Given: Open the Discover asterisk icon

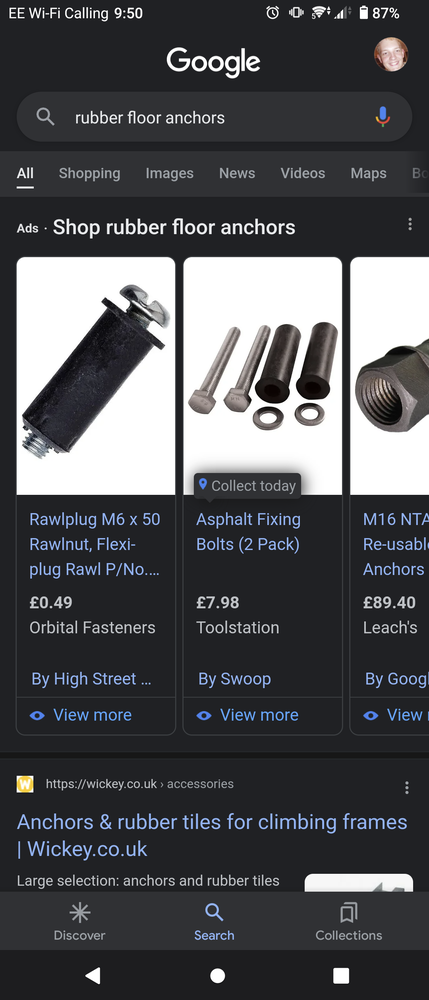Looking at the screenshot, I should pos(79,913).
